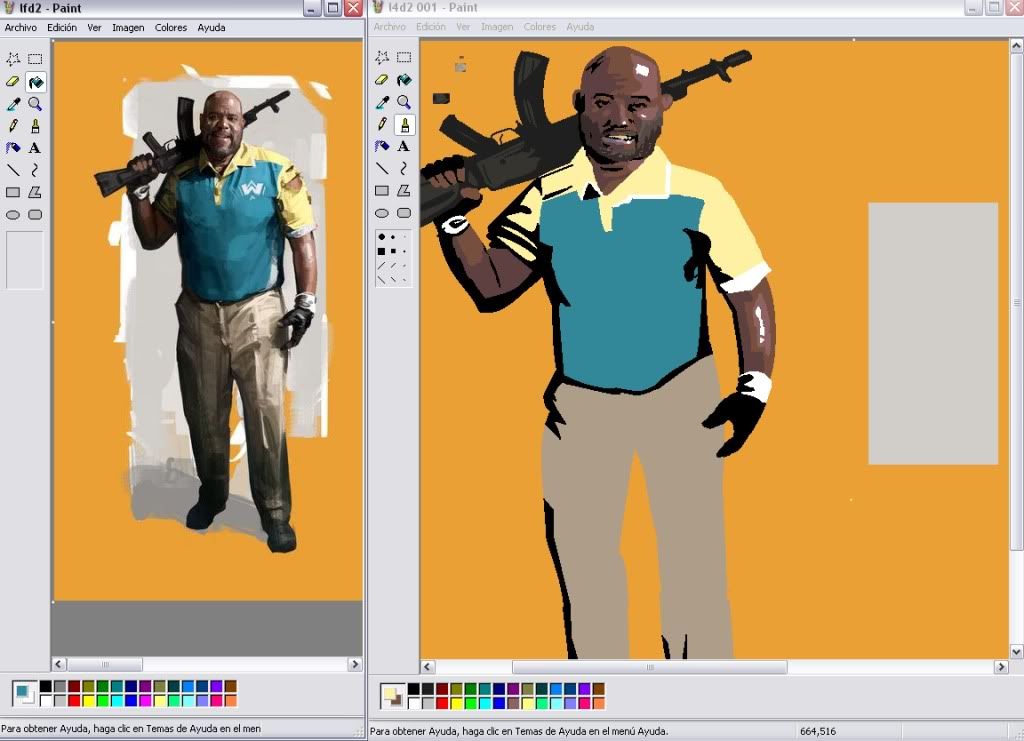Click scroll-down arrow in l4d2 001 window
Viewport: 1024px width, 741px height.
pyautogui.click(x=1017, y=651)
